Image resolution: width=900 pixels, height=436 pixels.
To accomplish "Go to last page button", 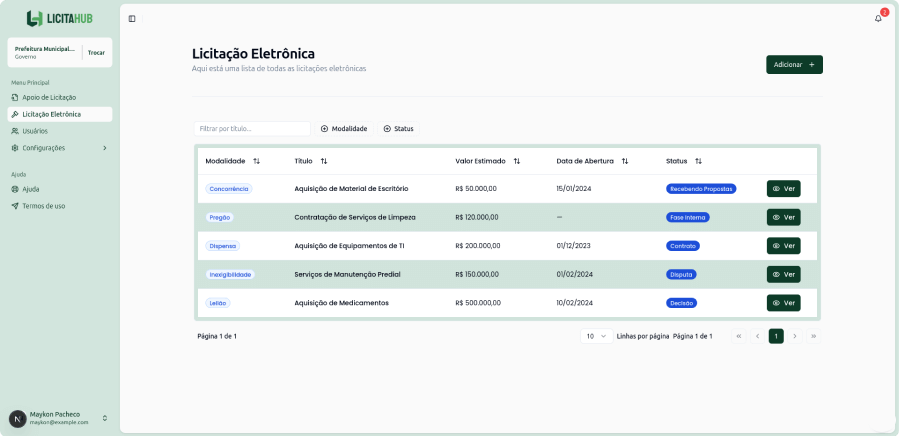I will point(813,336).
